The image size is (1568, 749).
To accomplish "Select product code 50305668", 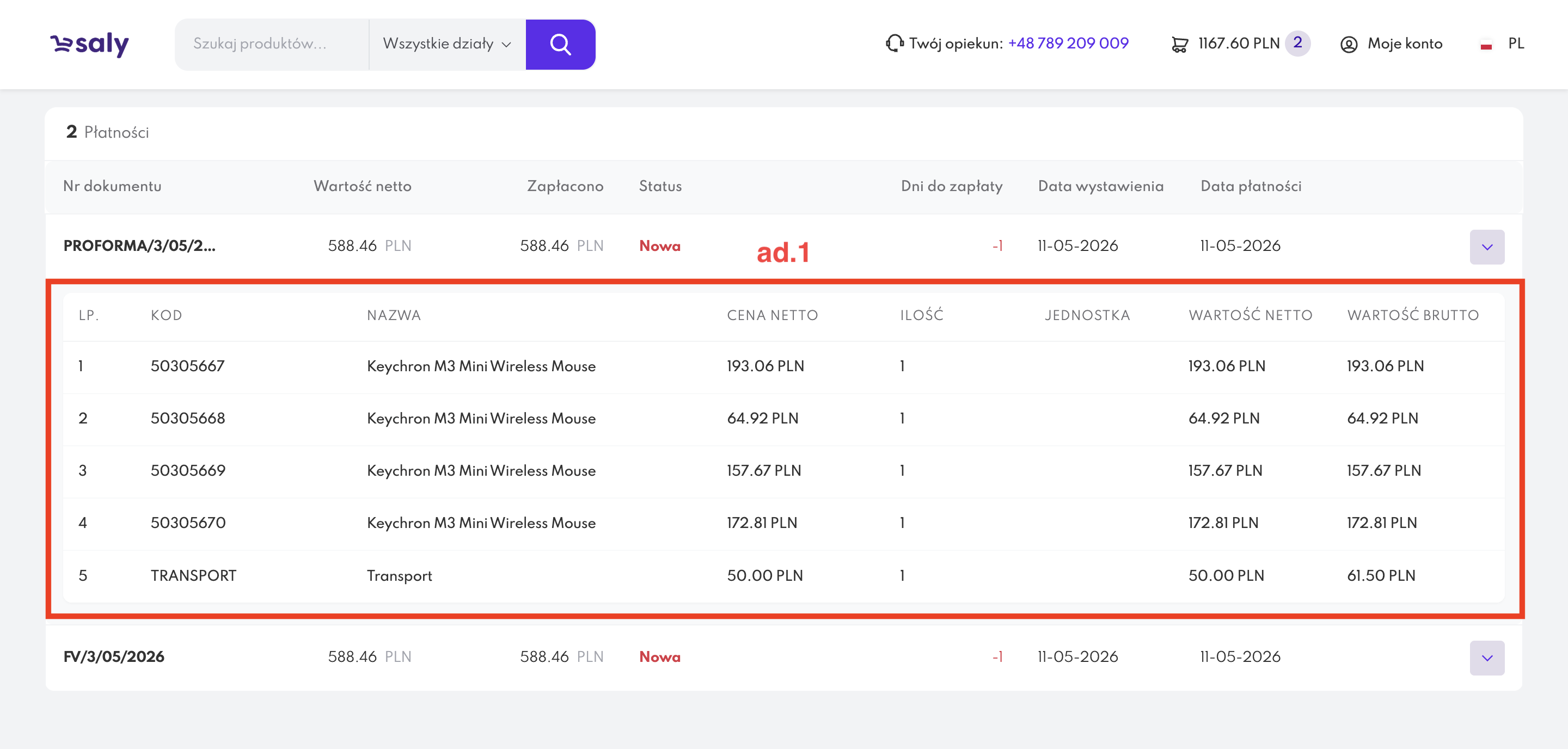I will coord(187,418).
